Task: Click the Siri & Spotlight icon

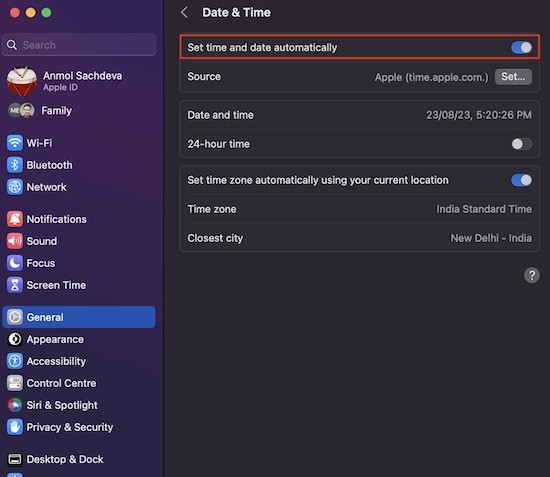Action: point(15,405)
